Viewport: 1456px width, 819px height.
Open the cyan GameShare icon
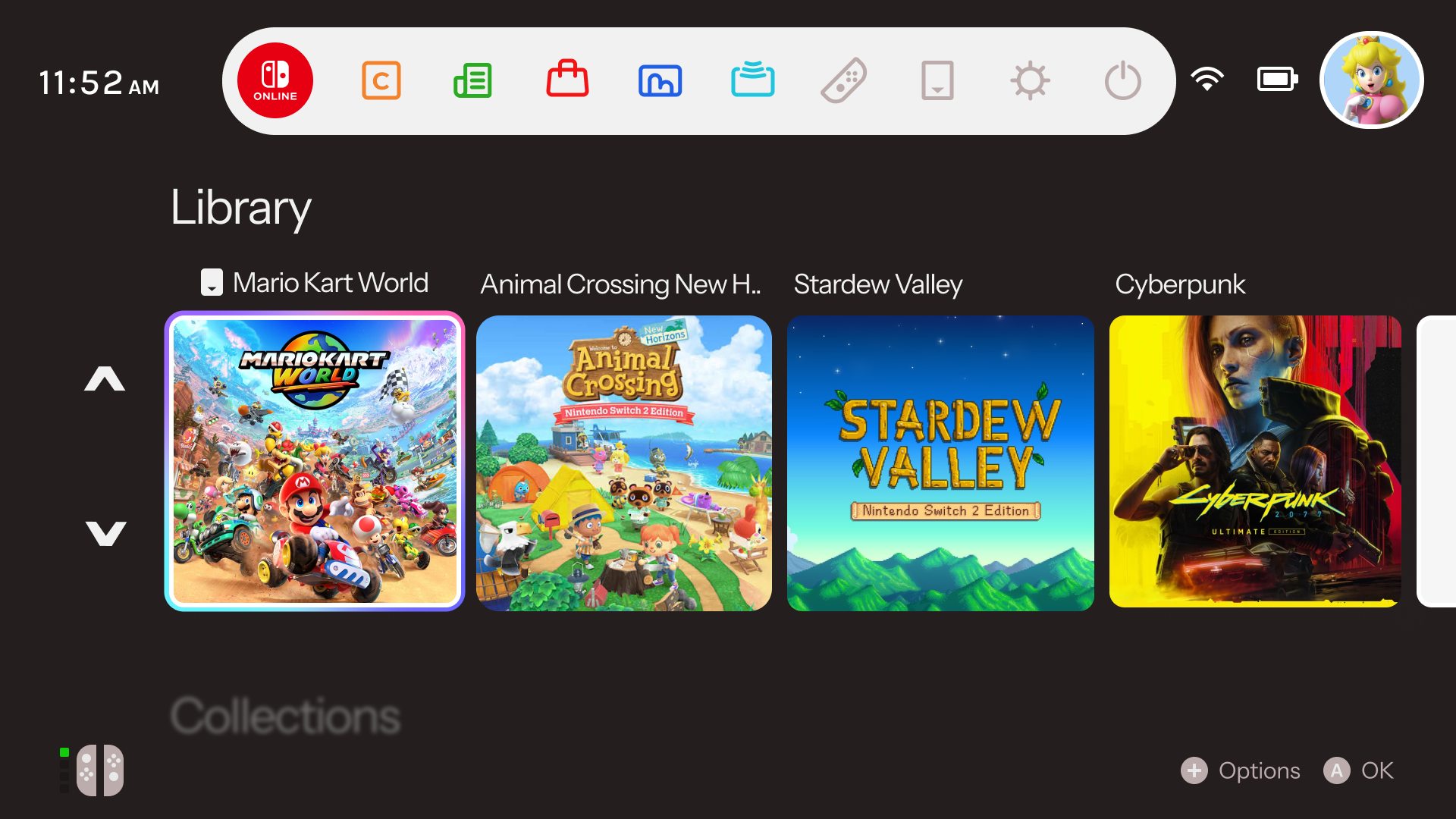click(753, 79)
